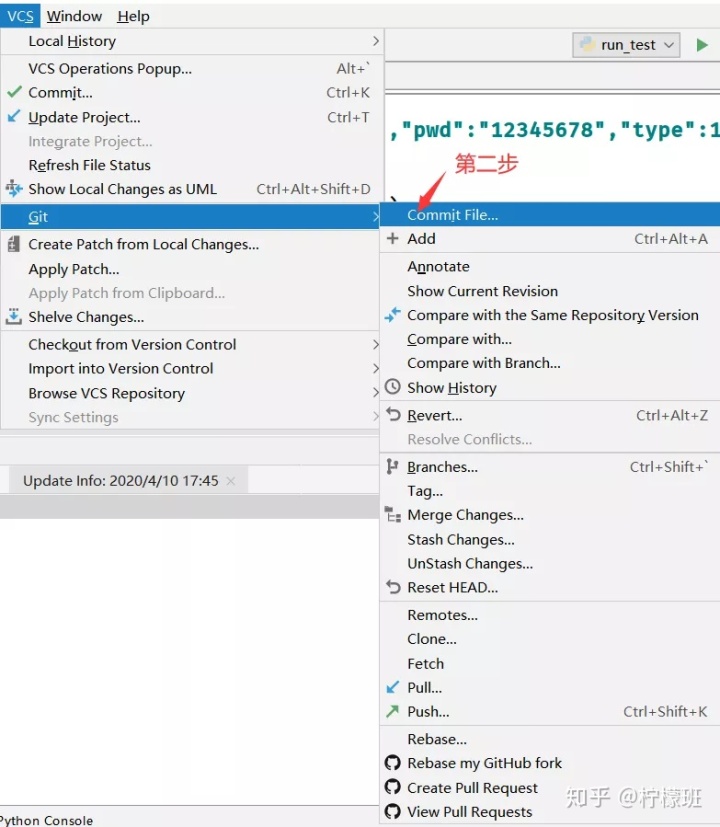Click the green checkmark icon beside Commit
The width and height of the screenshot is (720, 827).
click(x=14, y=92)
